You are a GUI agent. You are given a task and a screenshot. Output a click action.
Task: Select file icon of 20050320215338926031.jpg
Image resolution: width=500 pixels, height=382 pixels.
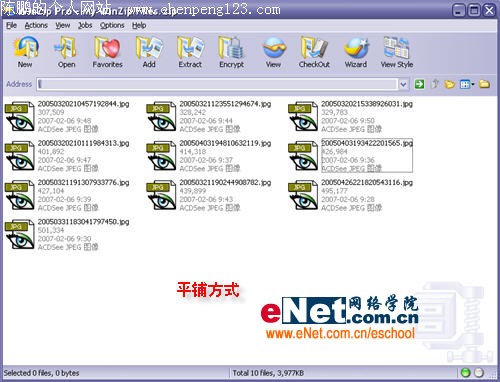tap(303, 116)
